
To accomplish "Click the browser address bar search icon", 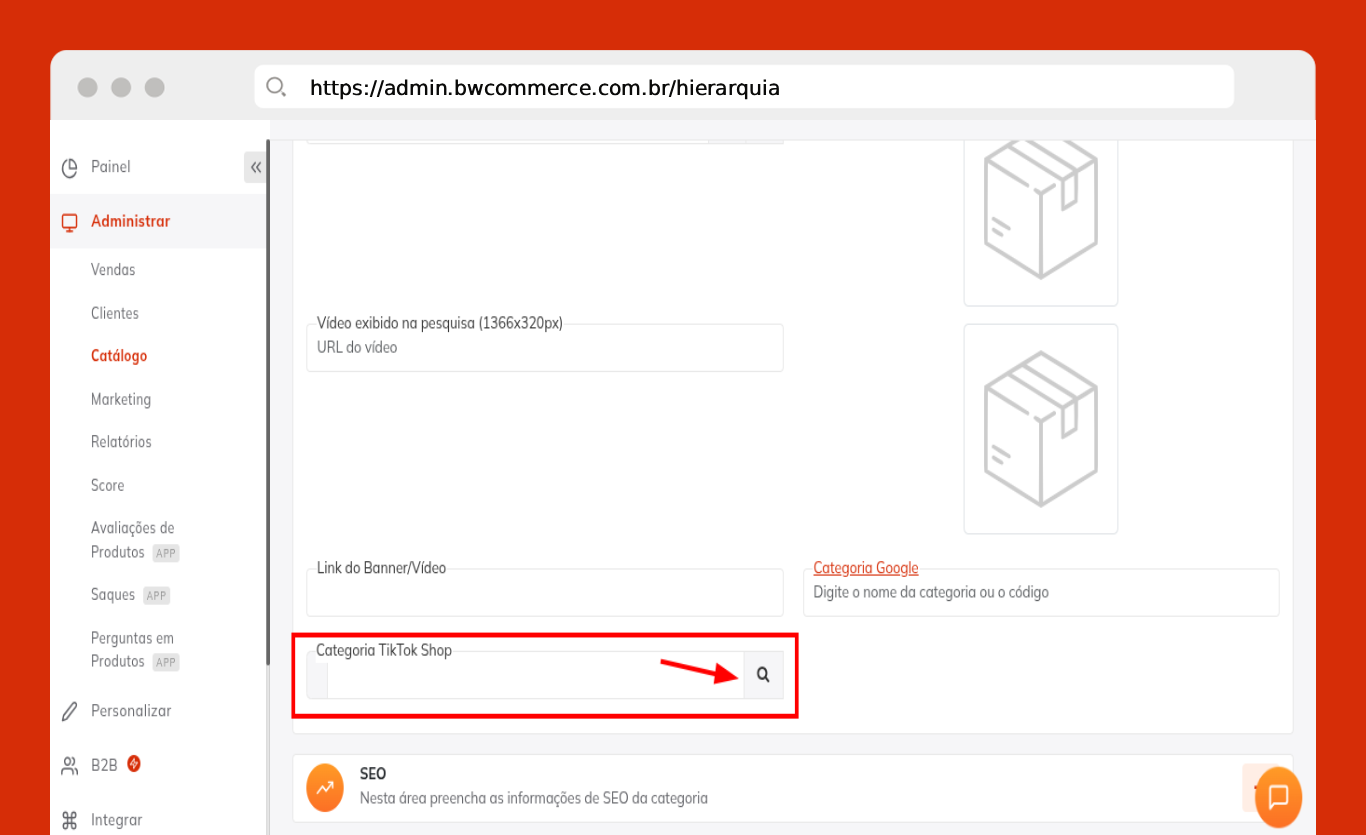I will click(x=276, y=87).
